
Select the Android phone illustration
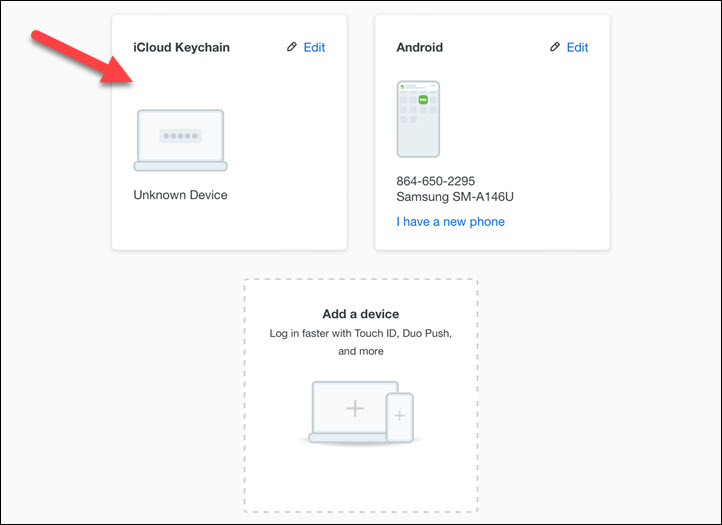tap(418, 119)
